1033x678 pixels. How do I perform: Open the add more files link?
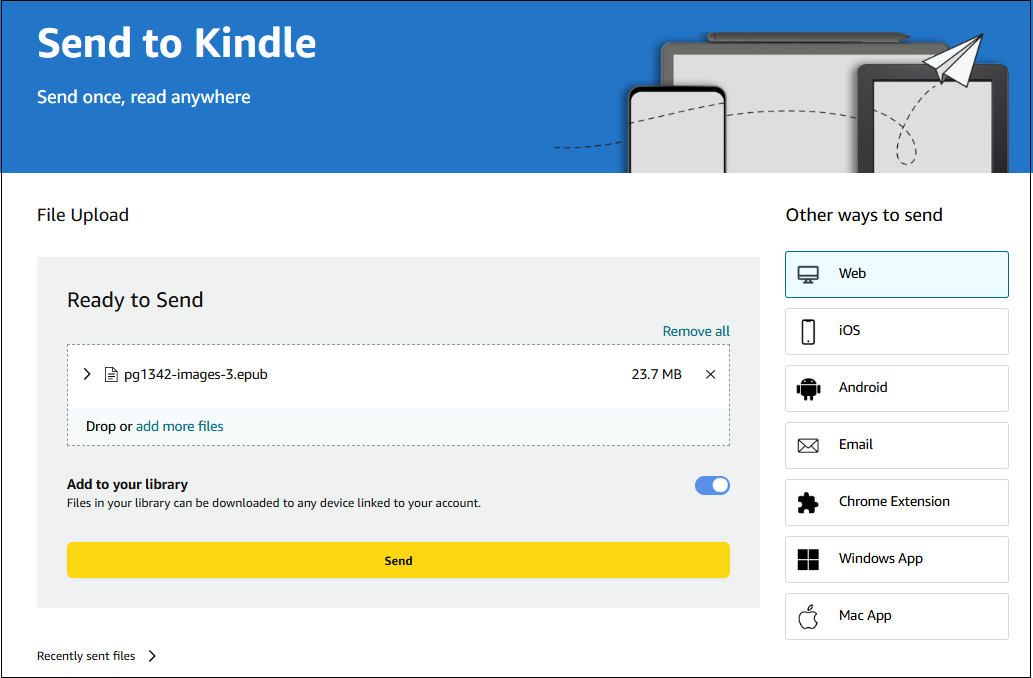click(179, 426)
